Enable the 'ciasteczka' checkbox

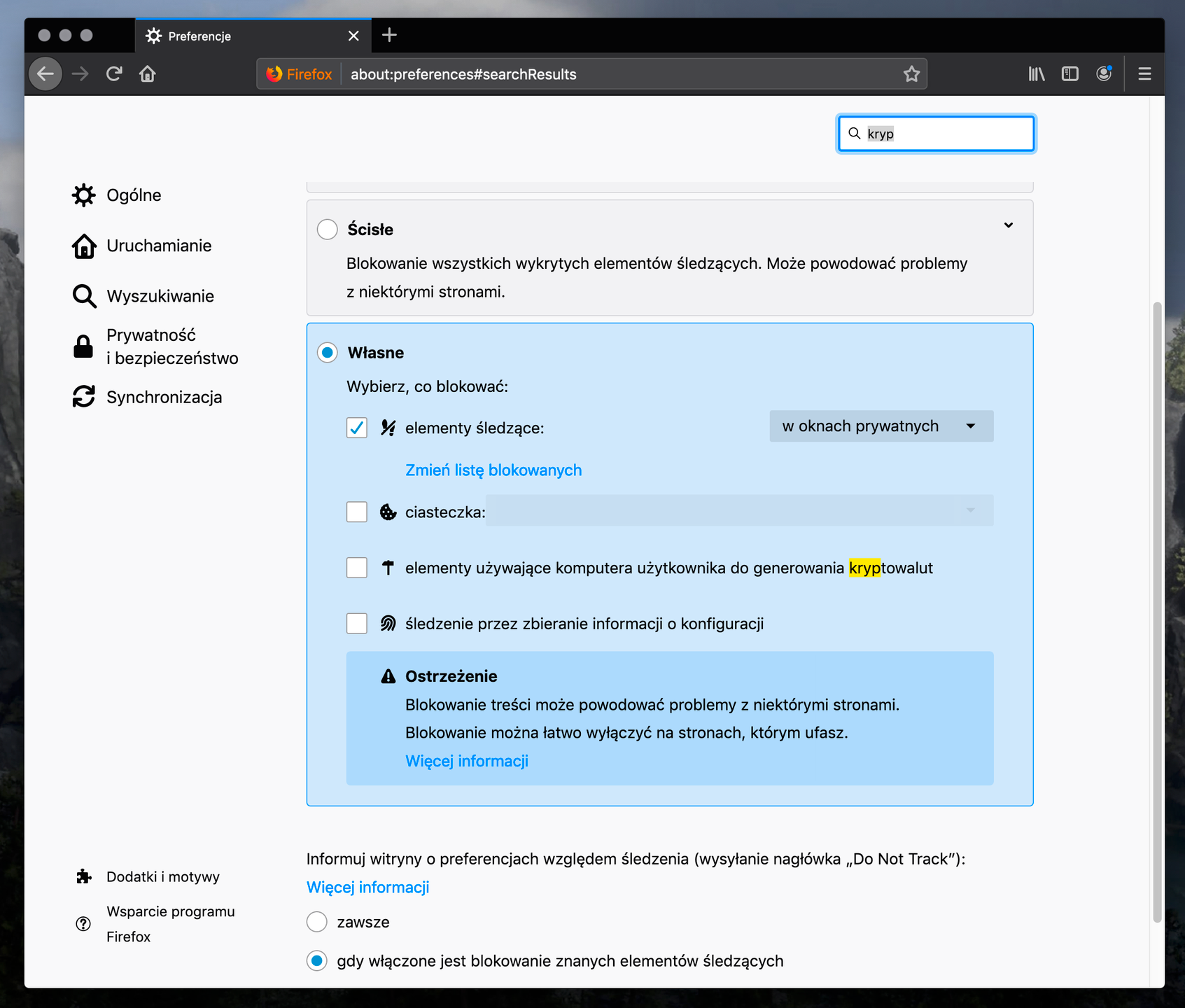coord(357,512)
